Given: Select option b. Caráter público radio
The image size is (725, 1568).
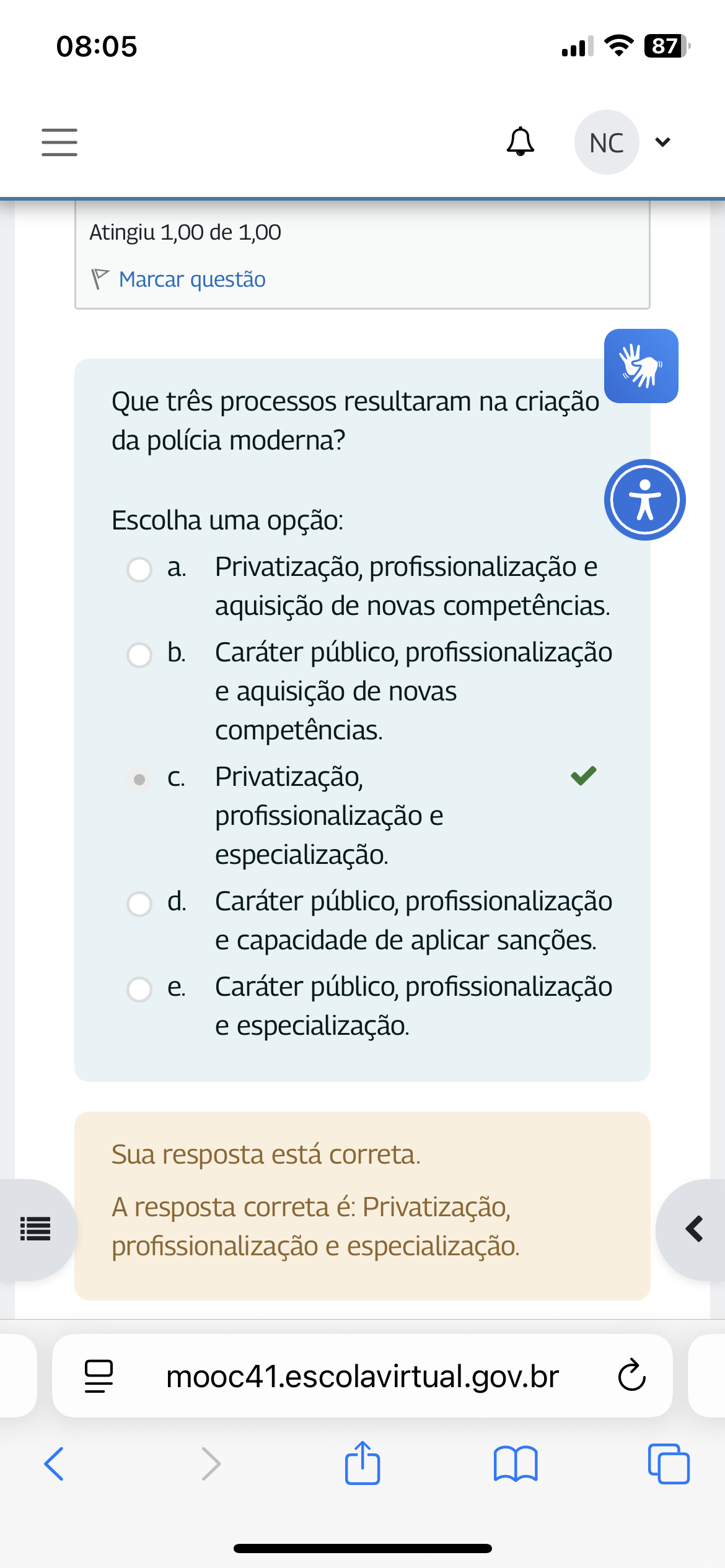Looking at the screenshot, I should click(139, 655).
